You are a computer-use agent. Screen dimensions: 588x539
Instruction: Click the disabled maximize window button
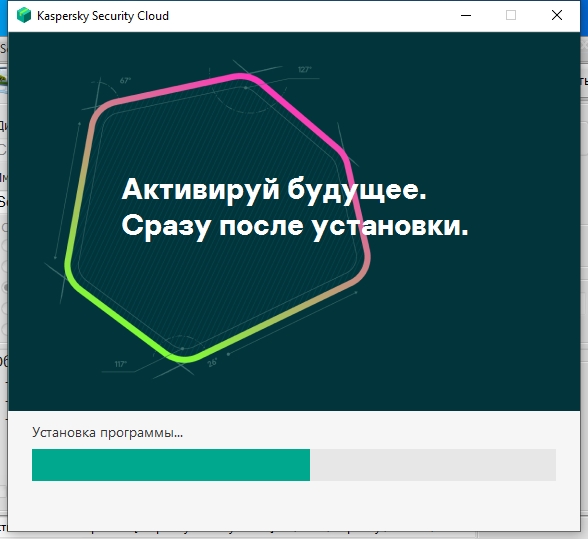511,15
